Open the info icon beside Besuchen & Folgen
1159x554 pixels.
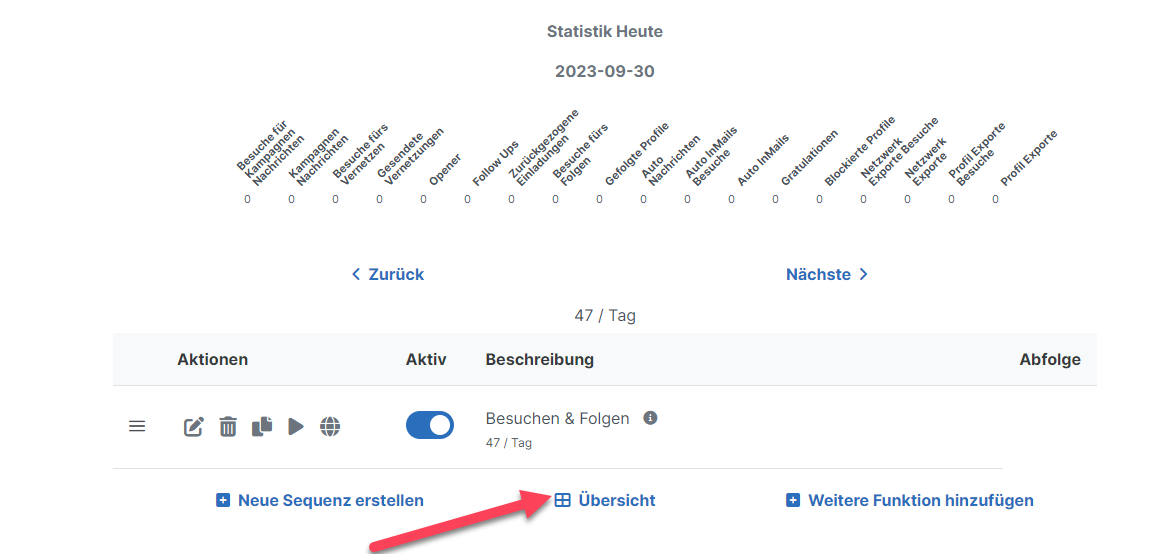[650, 418]
